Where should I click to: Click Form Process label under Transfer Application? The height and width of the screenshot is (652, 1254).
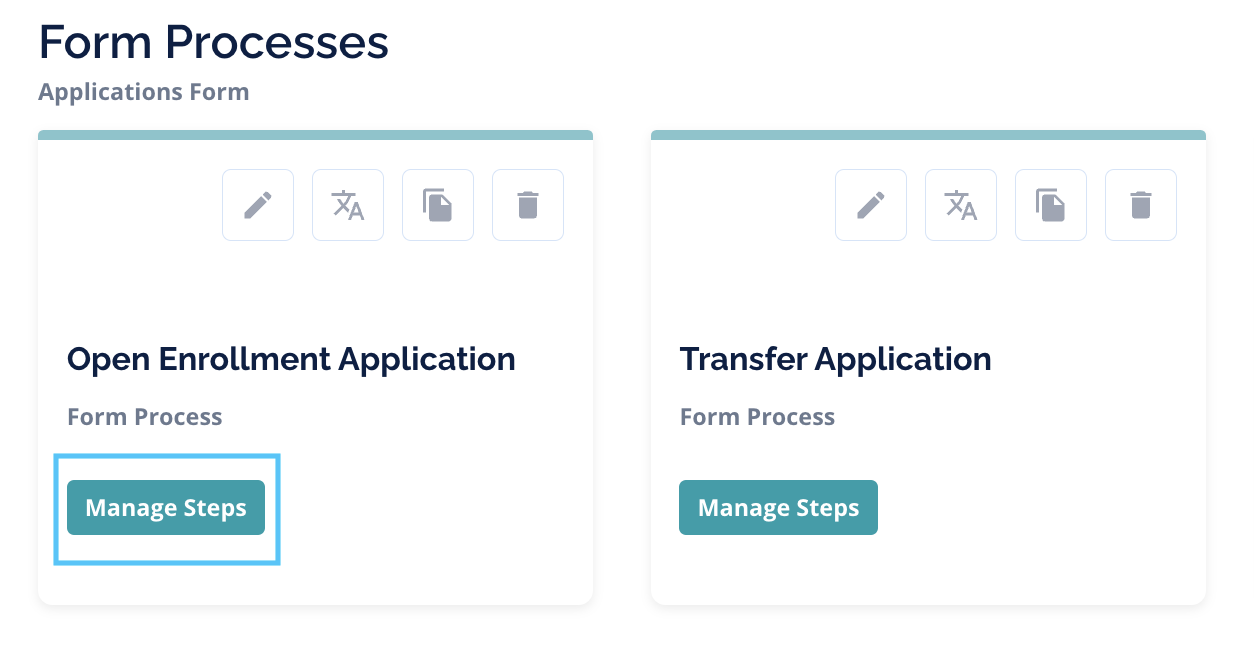tap(757, 417)
